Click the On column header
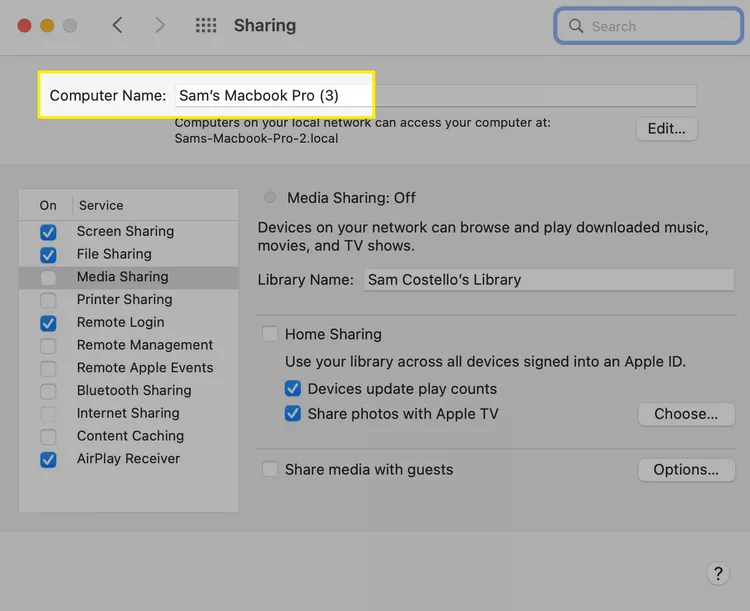This screenshot has width=750, height=611. [x=48, y=206]
